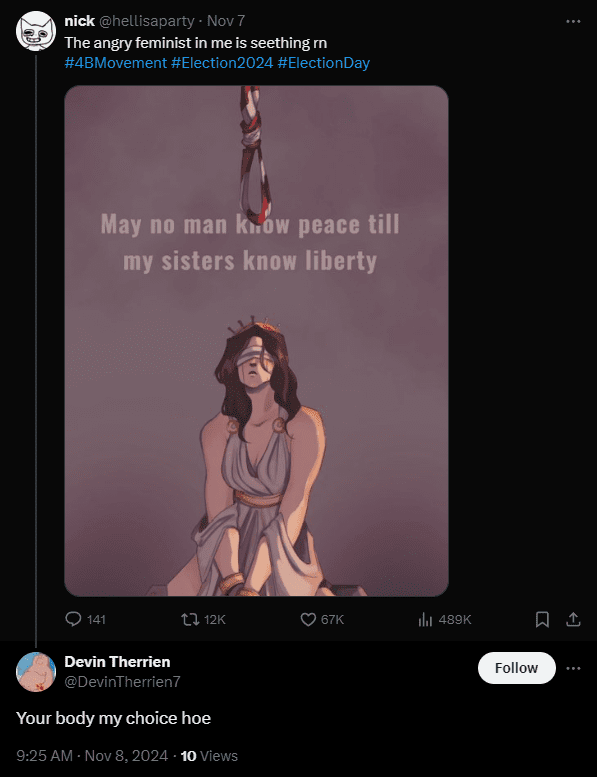The image size is (597, 777).
Task: Open Devin Therrien's avatar profile picture
Action: 36,672
